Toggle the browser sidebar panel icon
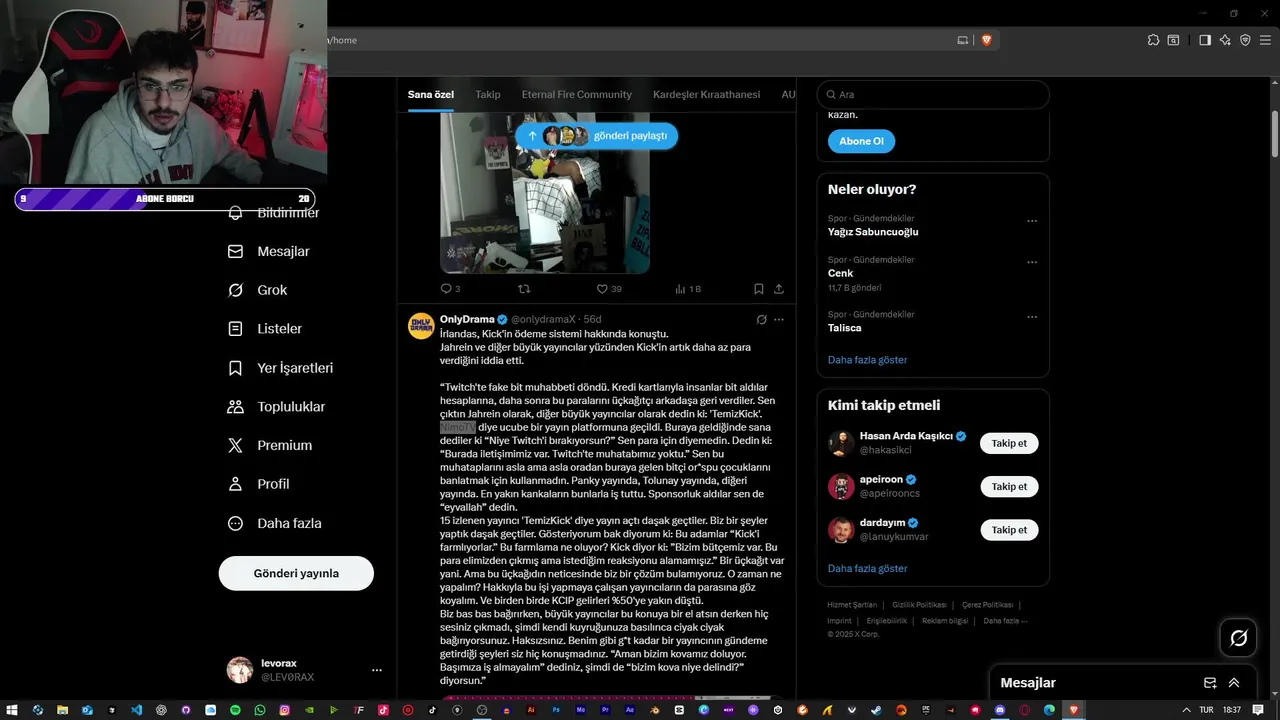 1205,40
